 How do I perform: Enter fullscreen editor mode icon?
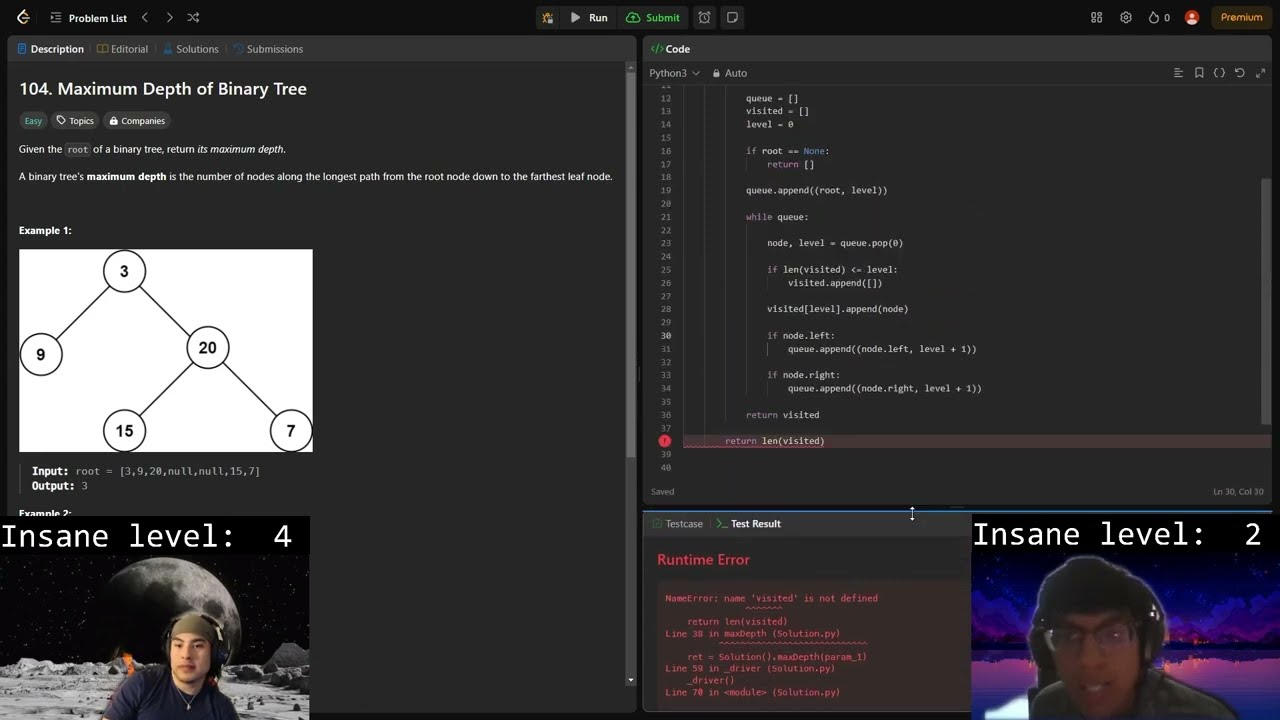[1260, 73]
